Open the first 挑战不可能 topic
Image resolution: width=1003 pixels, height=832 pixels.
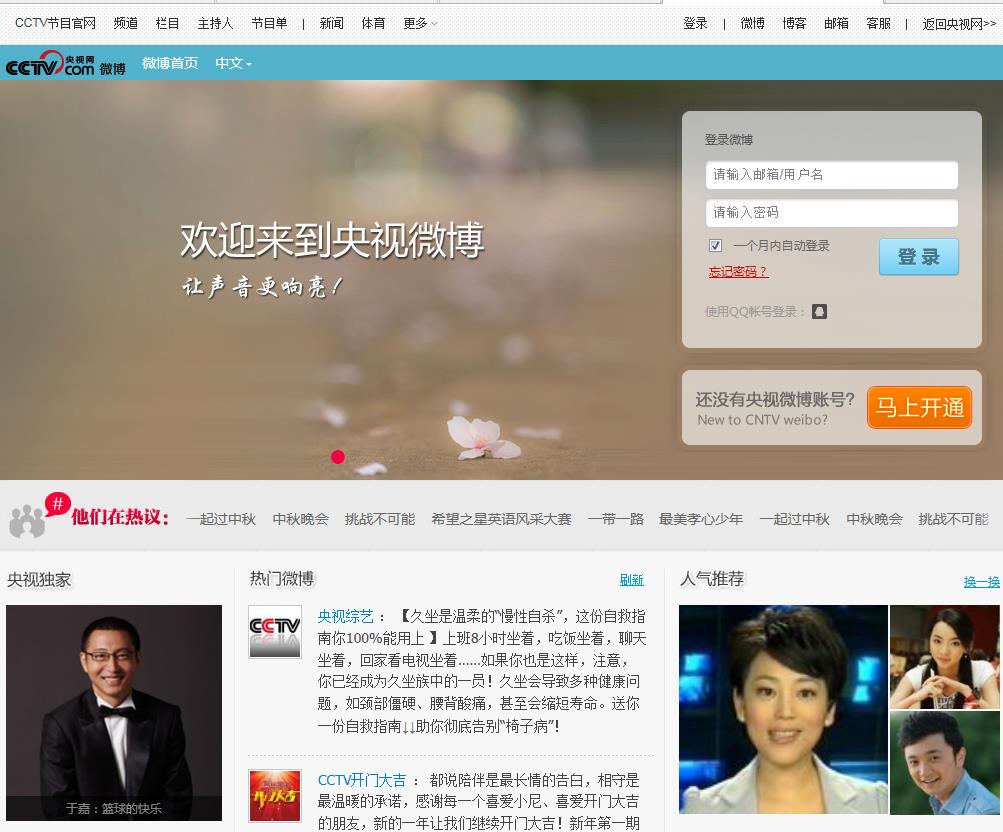click(x=380, y=519)
